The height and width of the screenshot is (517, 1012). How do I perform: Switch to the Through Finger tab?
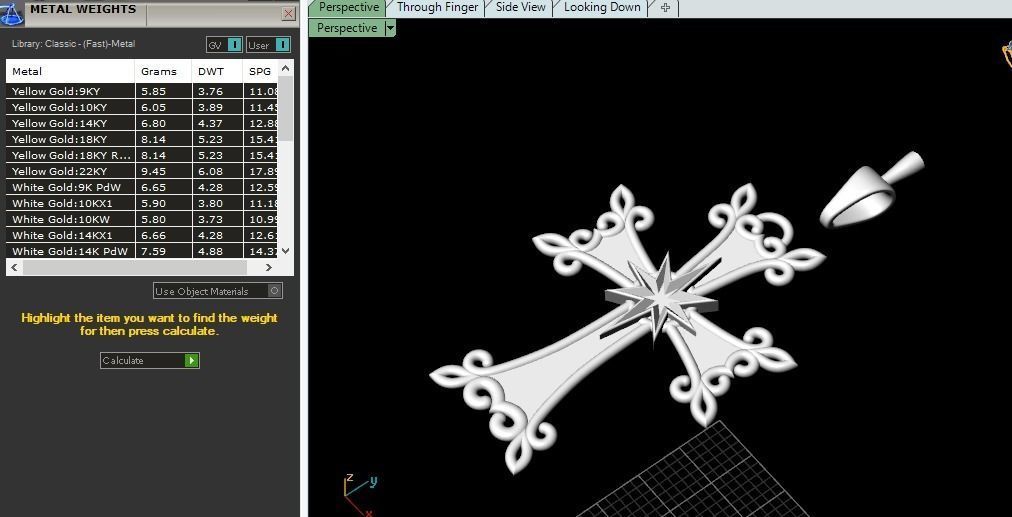437,8
